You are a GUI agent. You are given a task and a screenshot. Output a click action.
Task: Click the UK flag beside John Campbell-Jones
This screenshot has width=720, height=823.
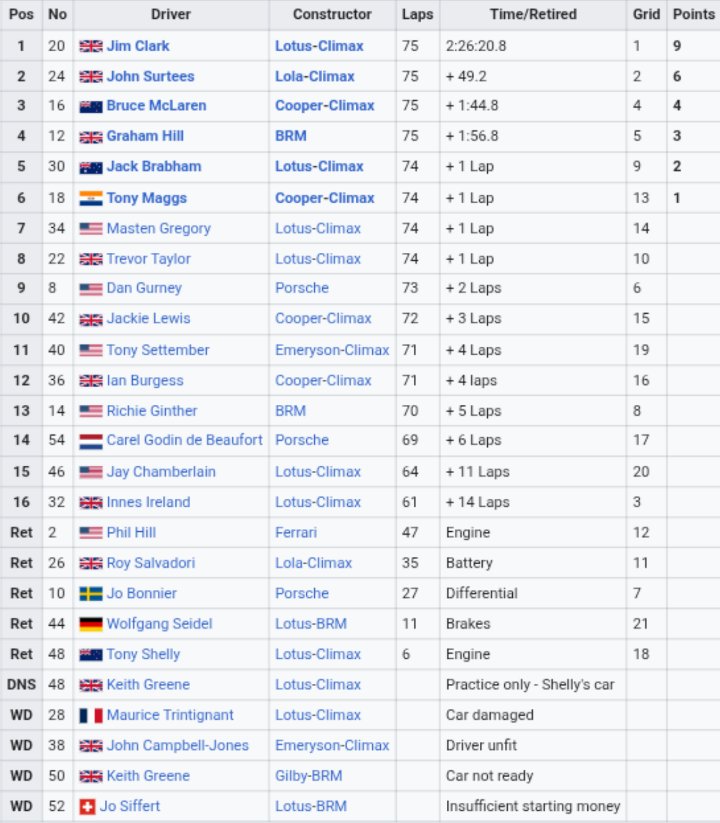91,746
